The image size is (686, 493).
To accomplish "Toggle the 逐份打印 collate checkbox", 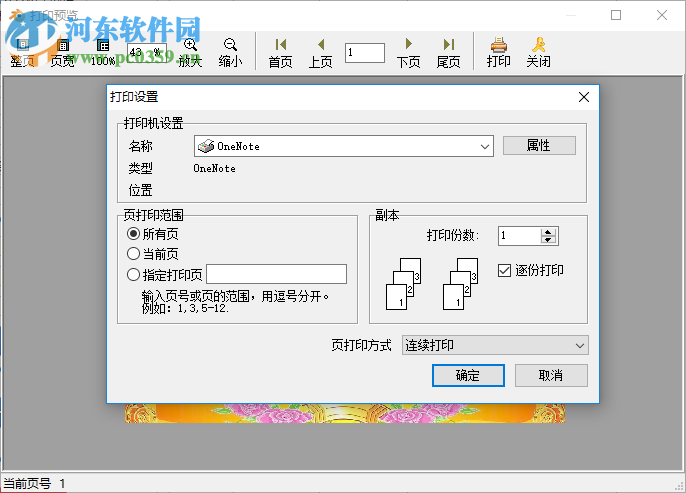I will 504,270.
